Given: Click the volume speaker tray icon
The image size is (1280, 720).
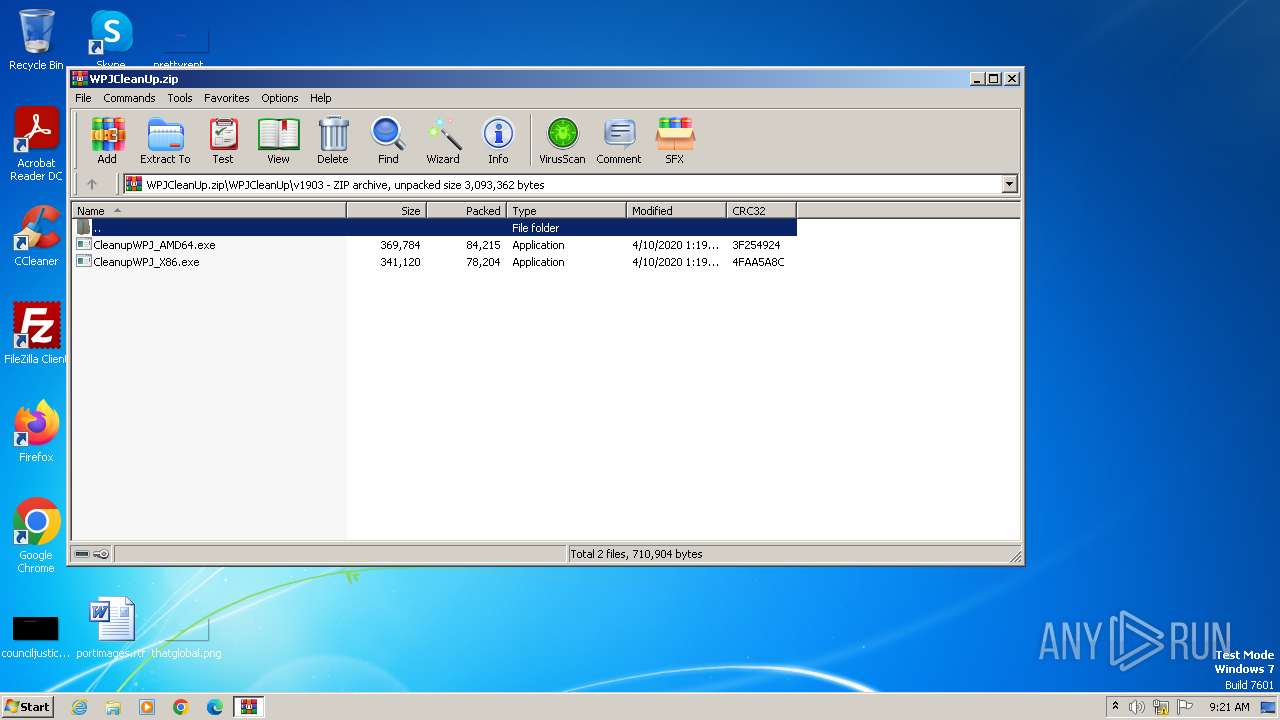Looking at the screenshot, I should click(1137, 707).
